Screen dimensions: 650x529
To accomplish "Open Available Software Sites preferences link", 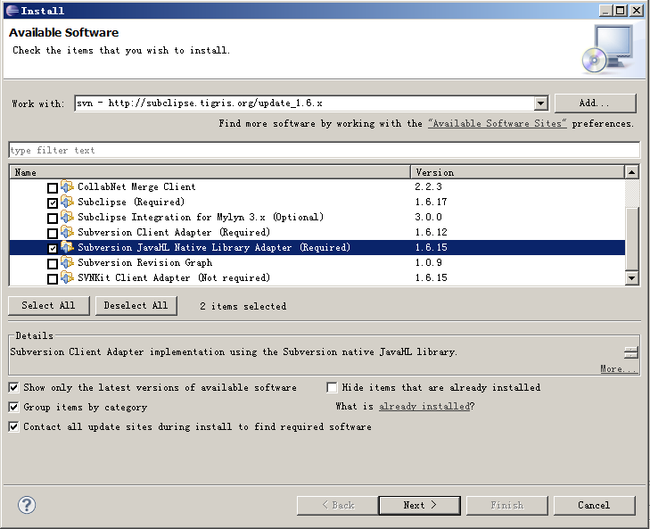I will point(497,124).
